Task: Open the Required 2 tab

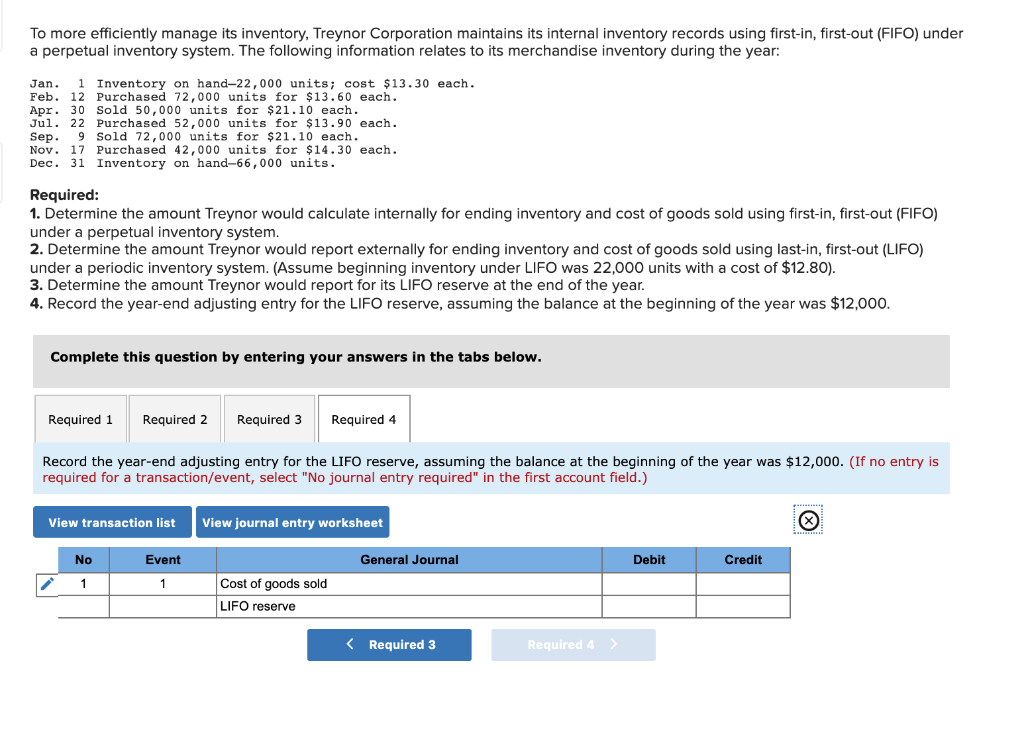Action: tap(174, 419)
